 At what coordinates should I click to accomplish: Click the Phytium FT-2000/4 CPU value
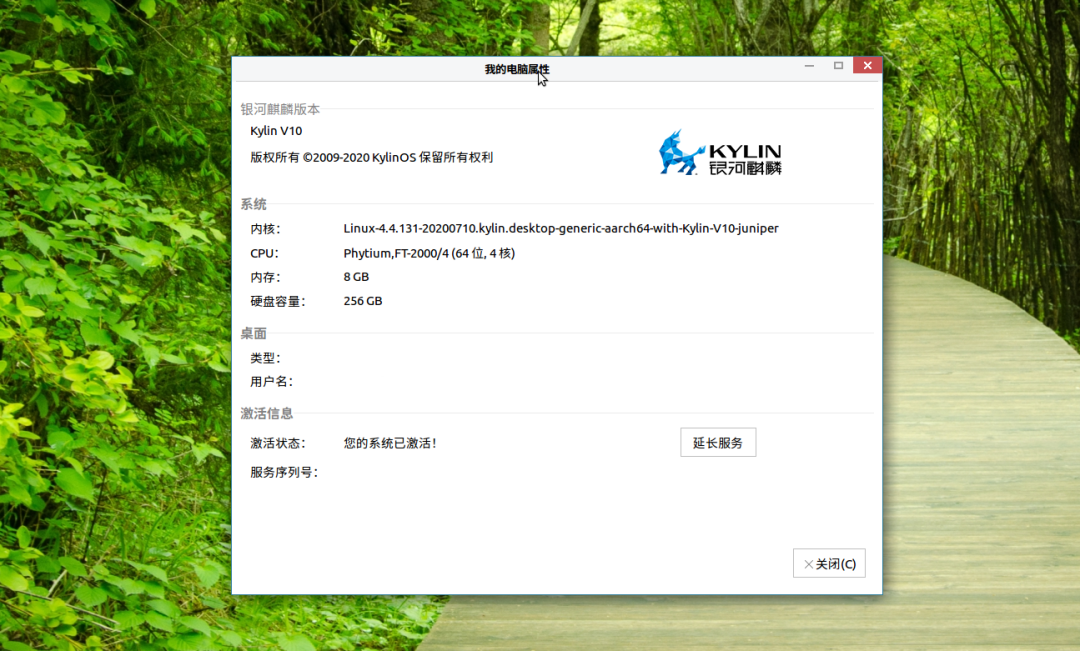point(429,253)
